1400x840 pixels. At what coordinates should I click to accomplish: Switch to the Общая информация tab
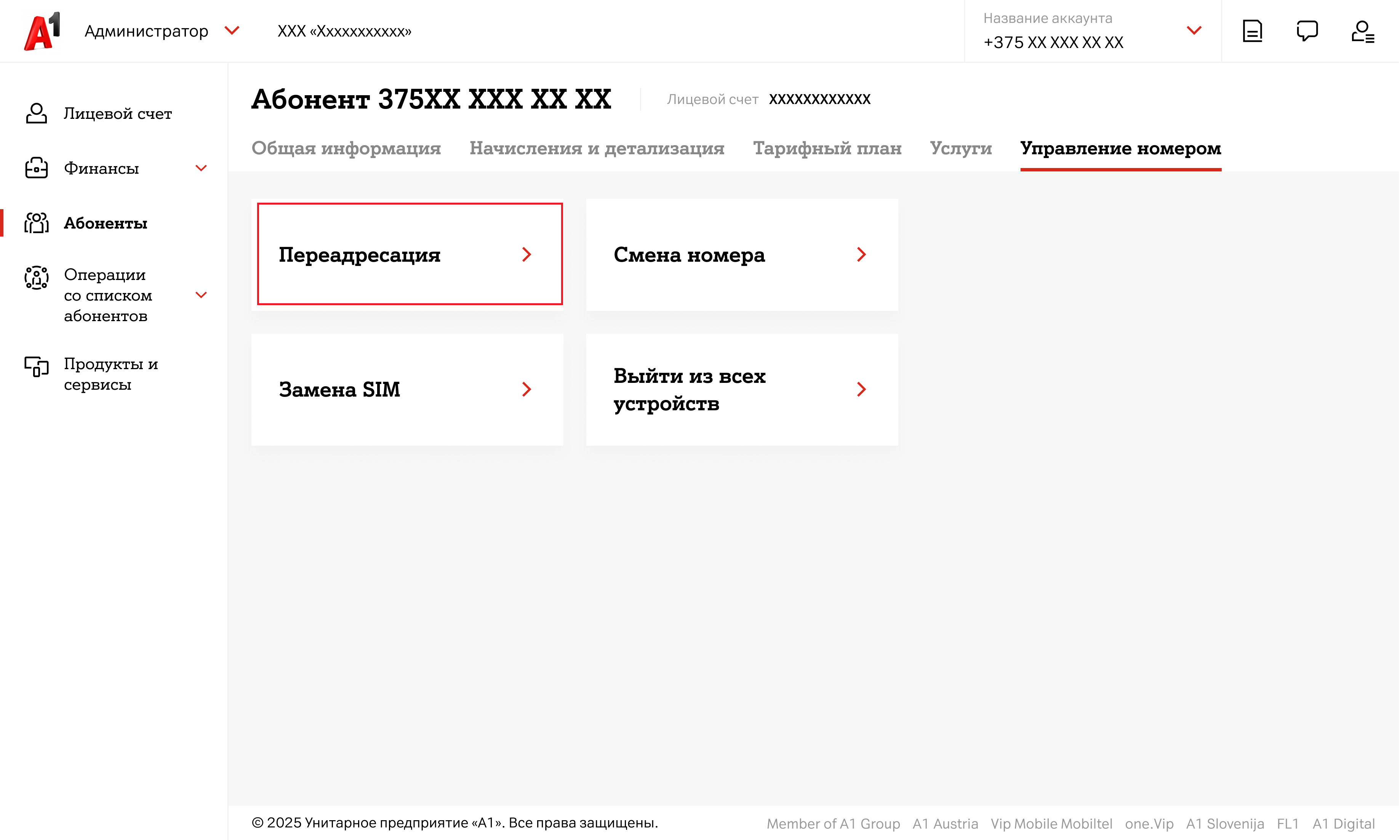tap(346, 148)
